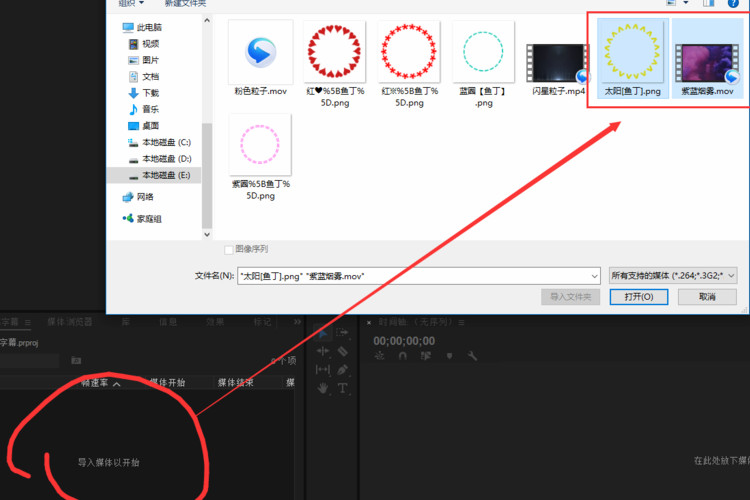
Task: Select 本地磁盘 (D:) in the sidebar
Action: pyautogui.click(x=165, y=159)
